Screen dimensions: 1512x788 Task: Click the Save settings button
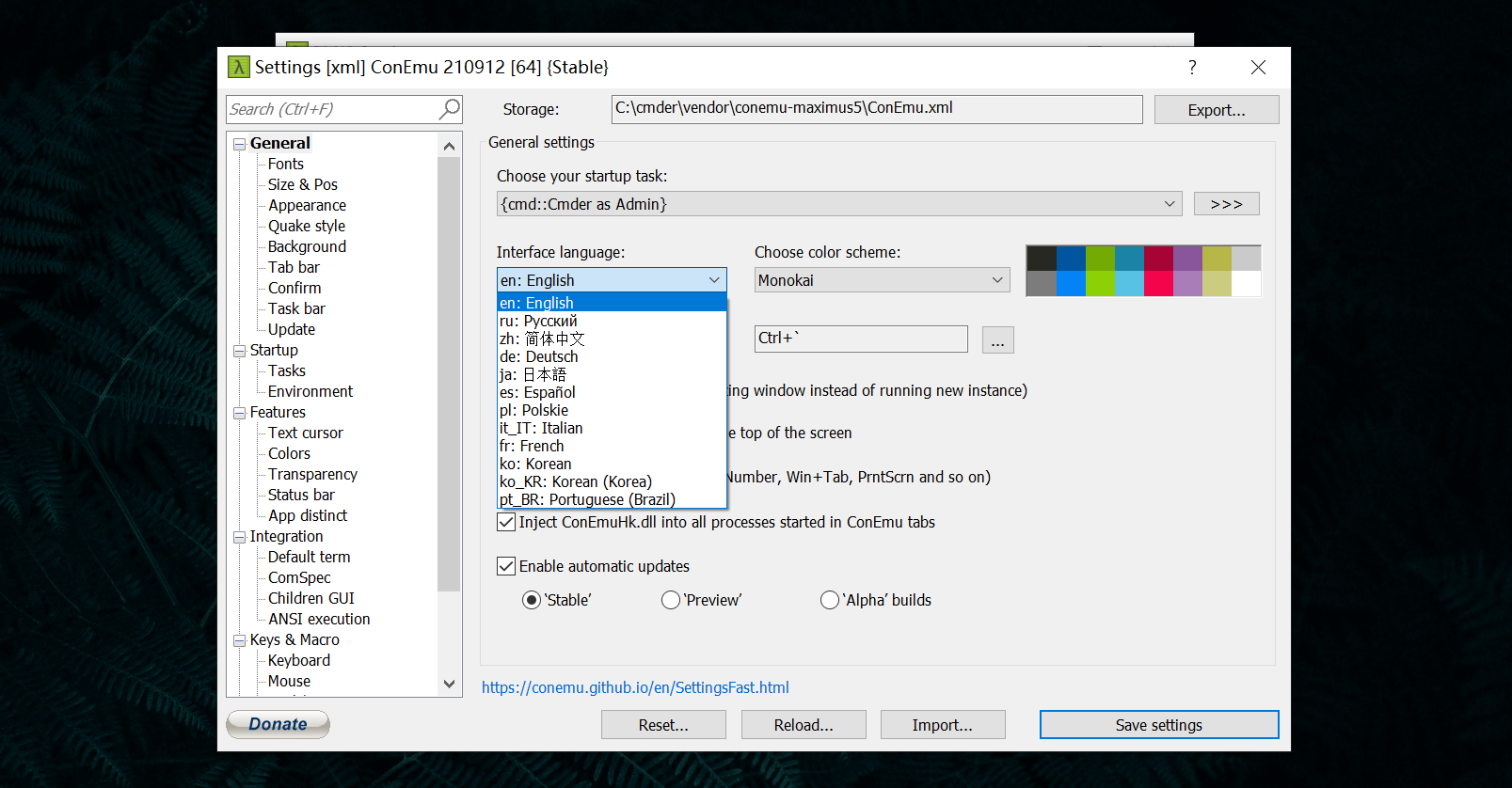[1159, 725]
